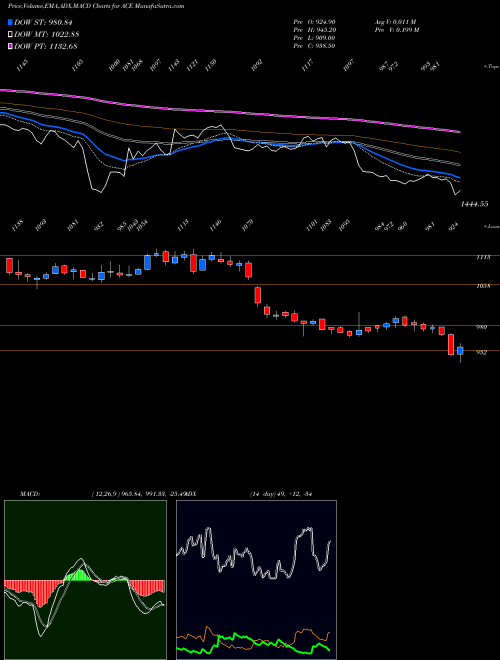This screenshot has width=500, height=660.
Task: Click the MACD: panel heading
Action: point(29,494)
